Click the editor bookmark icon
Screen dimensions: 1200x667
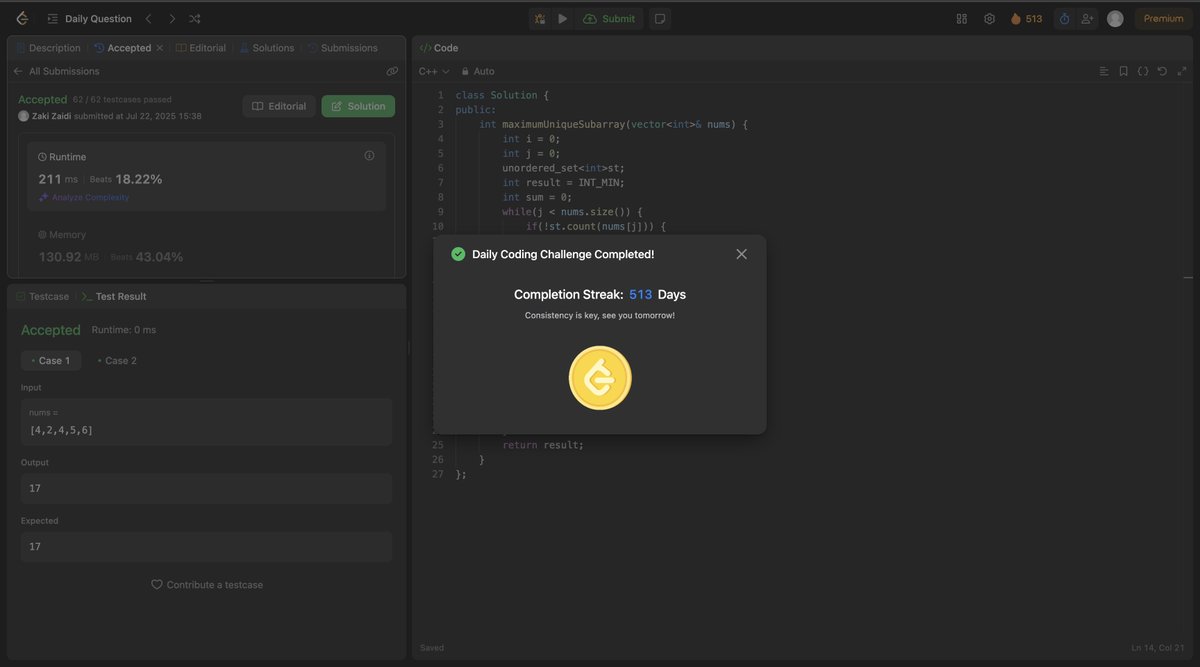pos(1124,71)
